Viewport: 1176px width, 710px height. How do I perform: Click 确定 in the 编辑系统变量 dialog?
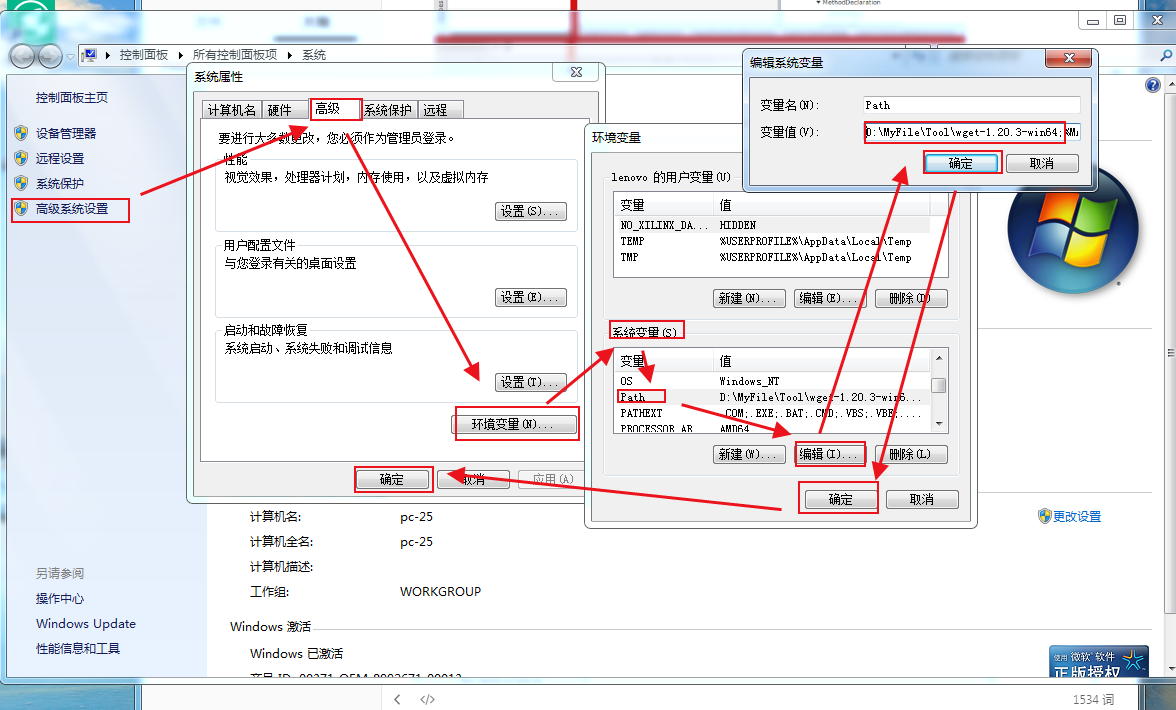(x=961, y=162)
